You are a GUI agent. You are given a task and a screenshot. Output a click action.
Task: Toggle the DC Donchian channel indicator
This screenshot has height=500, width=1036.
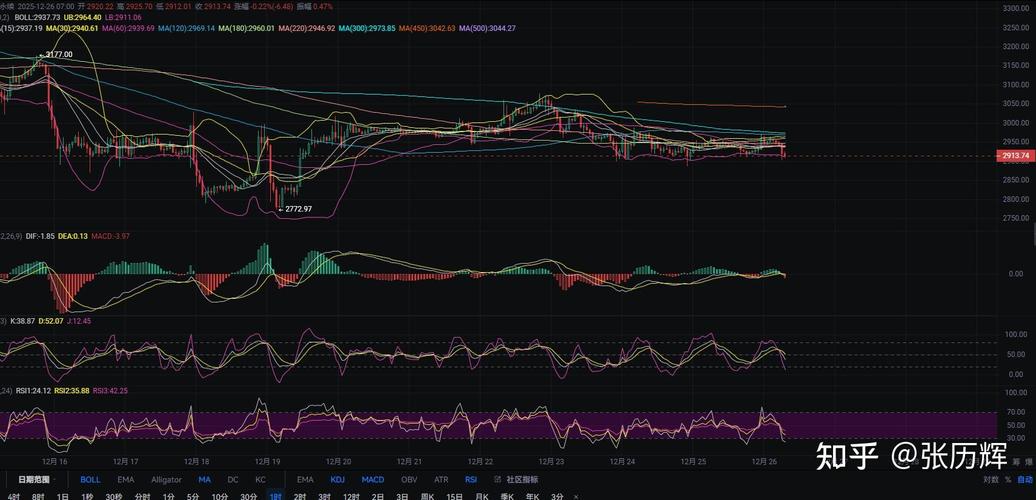click(233, 480)
